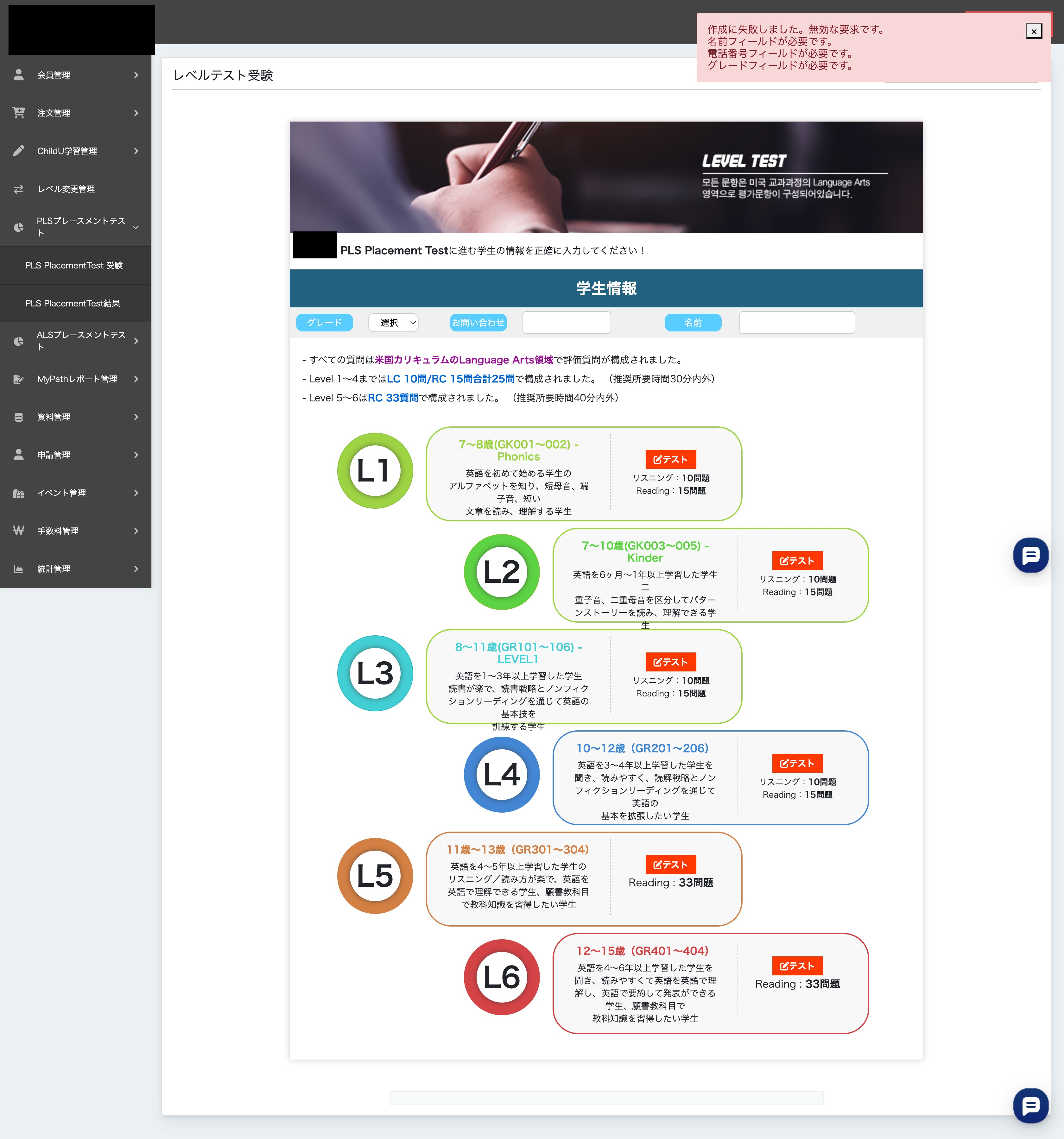Collapse the PLSプレースメントテスト menu
The image size is (1064, 1139).
point(136,227)
